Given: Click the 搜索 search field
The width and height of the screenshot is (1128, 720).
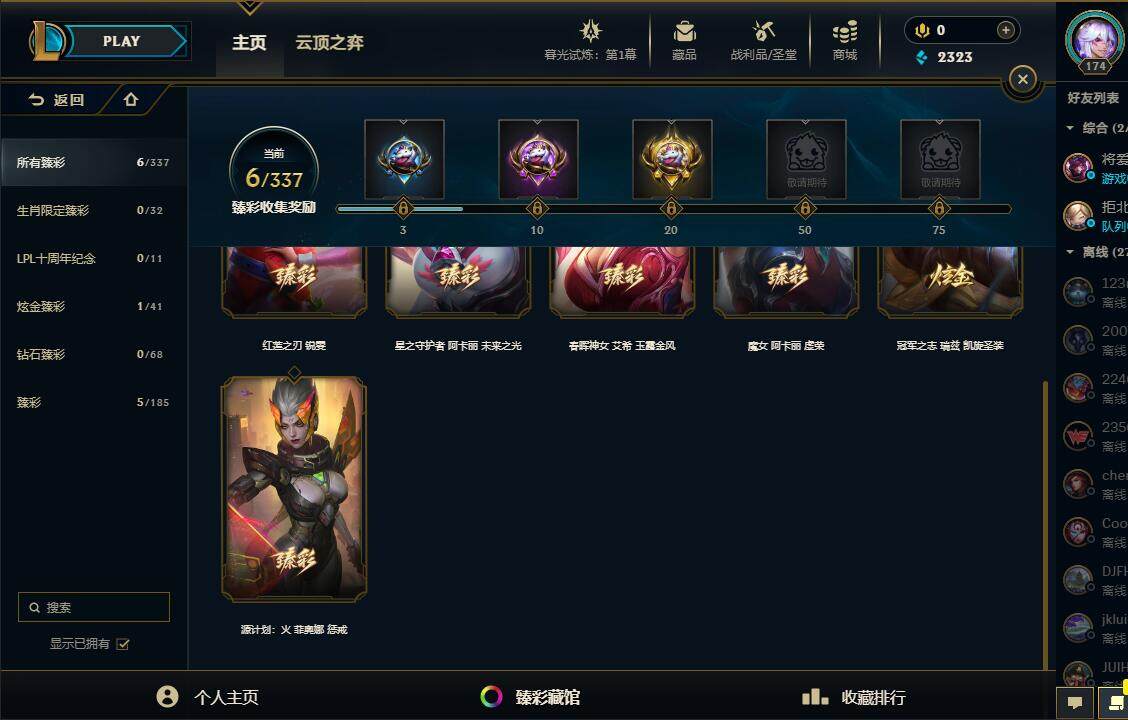Looking at the screenshot, I should [x=94, y=607].
